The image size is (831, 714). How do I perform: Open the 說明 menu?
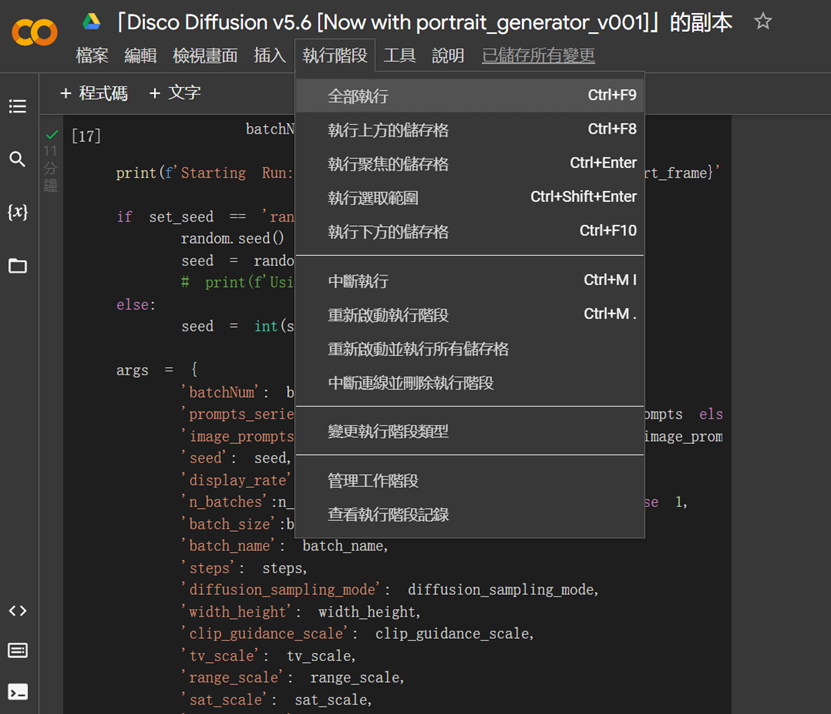point(448,55)
